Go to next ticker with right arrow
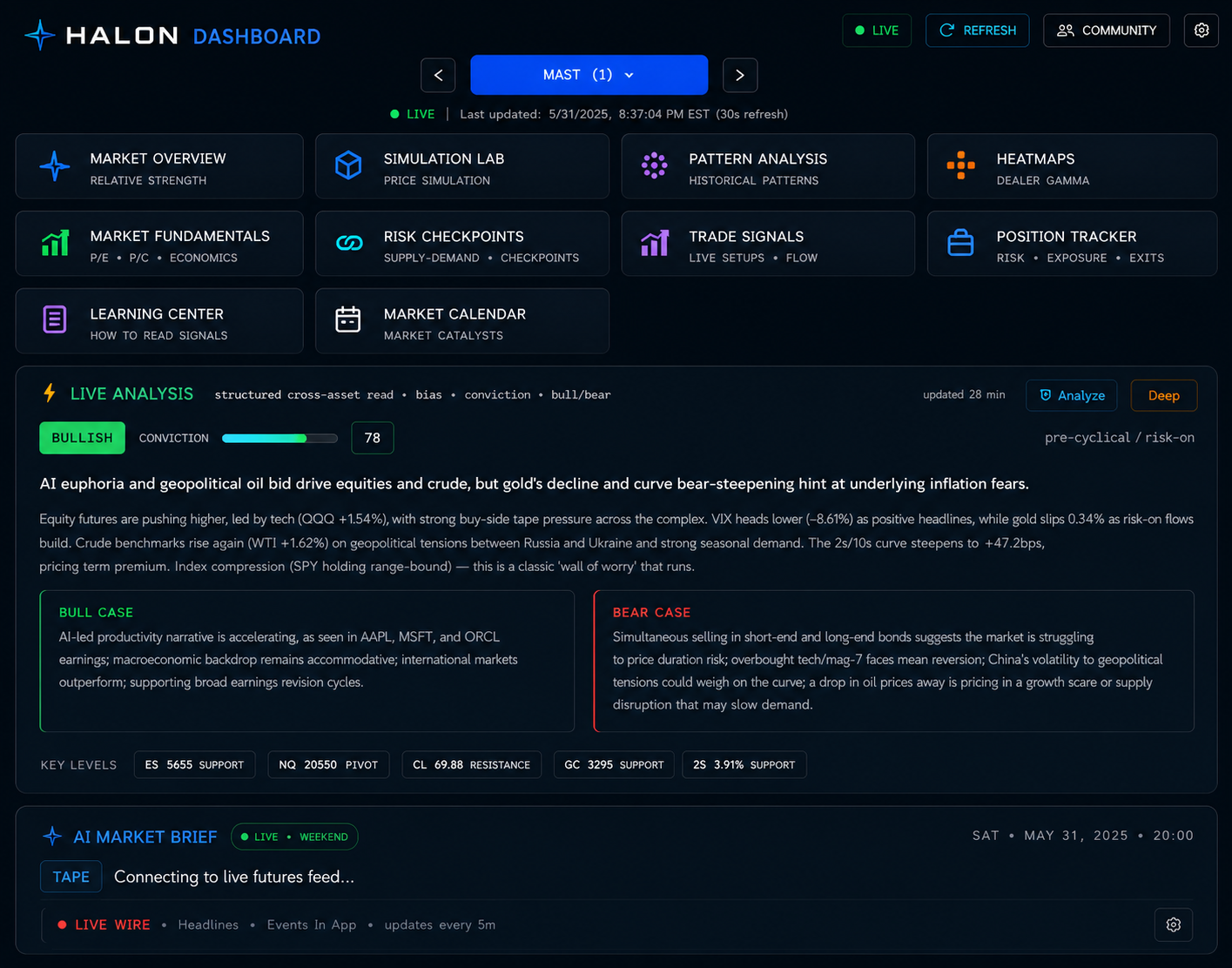This screenshot has height=968, width=1232. 739,75
